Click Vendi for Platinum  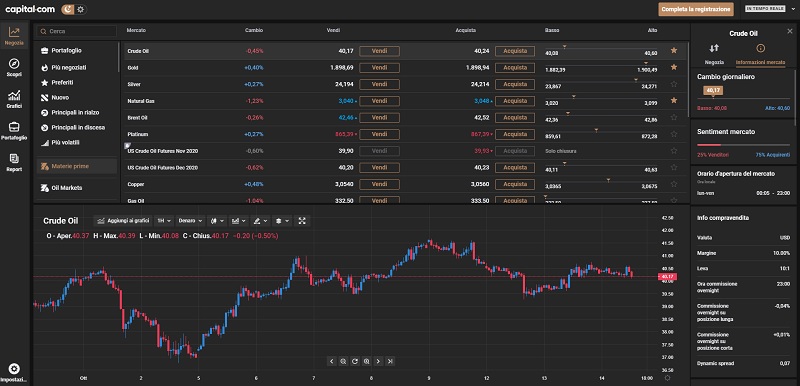[x=379, y=134]
